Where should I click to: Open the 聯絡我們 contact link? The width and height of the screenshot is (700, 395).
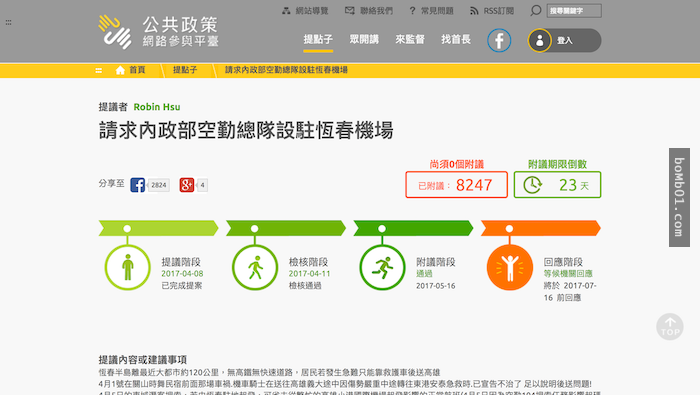coord(369,11)
